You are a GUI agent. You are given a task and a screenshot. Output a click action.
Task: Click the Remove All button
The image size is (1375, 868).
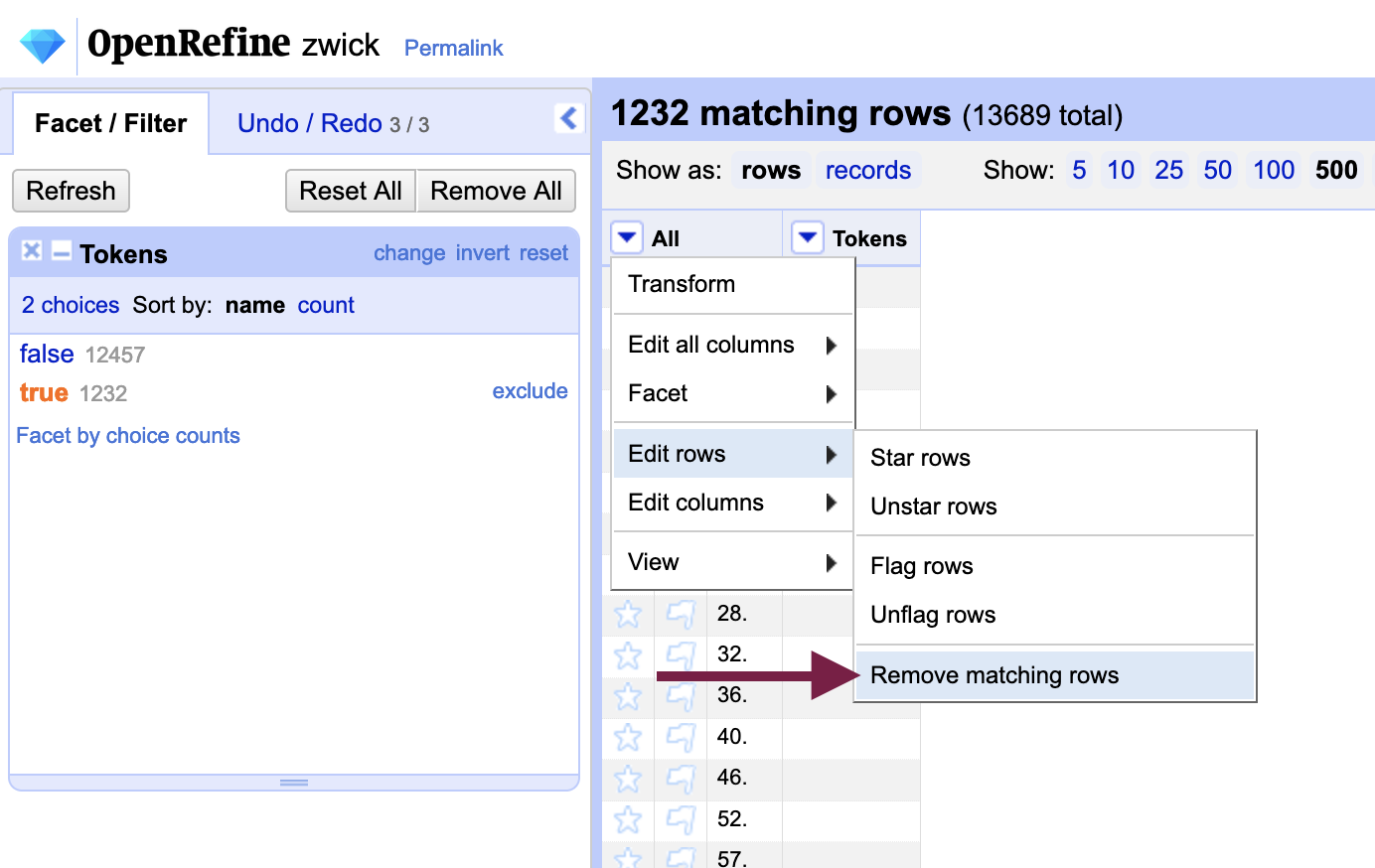coord(496,191)
